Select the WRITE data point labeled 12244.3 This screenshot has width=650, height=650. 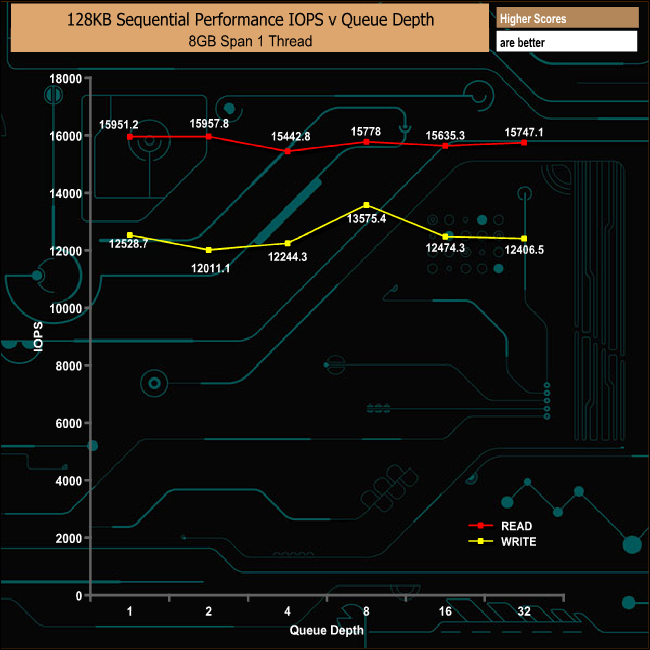click(288, 243)
